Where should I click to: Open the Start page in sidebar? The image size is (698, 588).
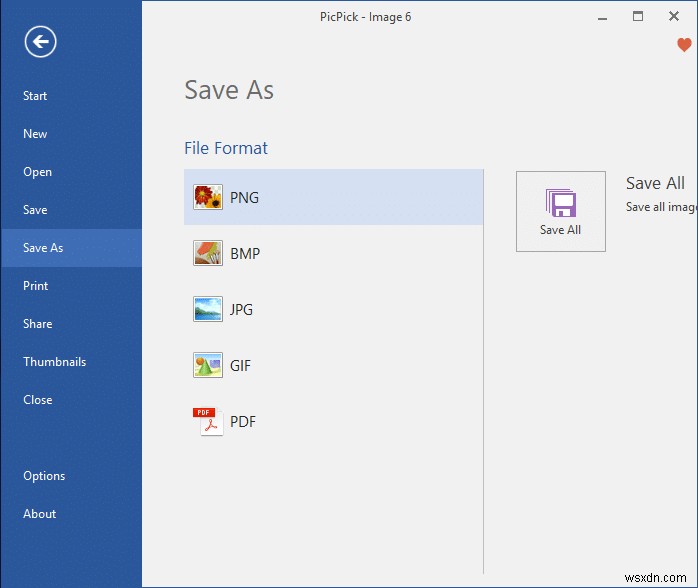[x=71, y=96]
